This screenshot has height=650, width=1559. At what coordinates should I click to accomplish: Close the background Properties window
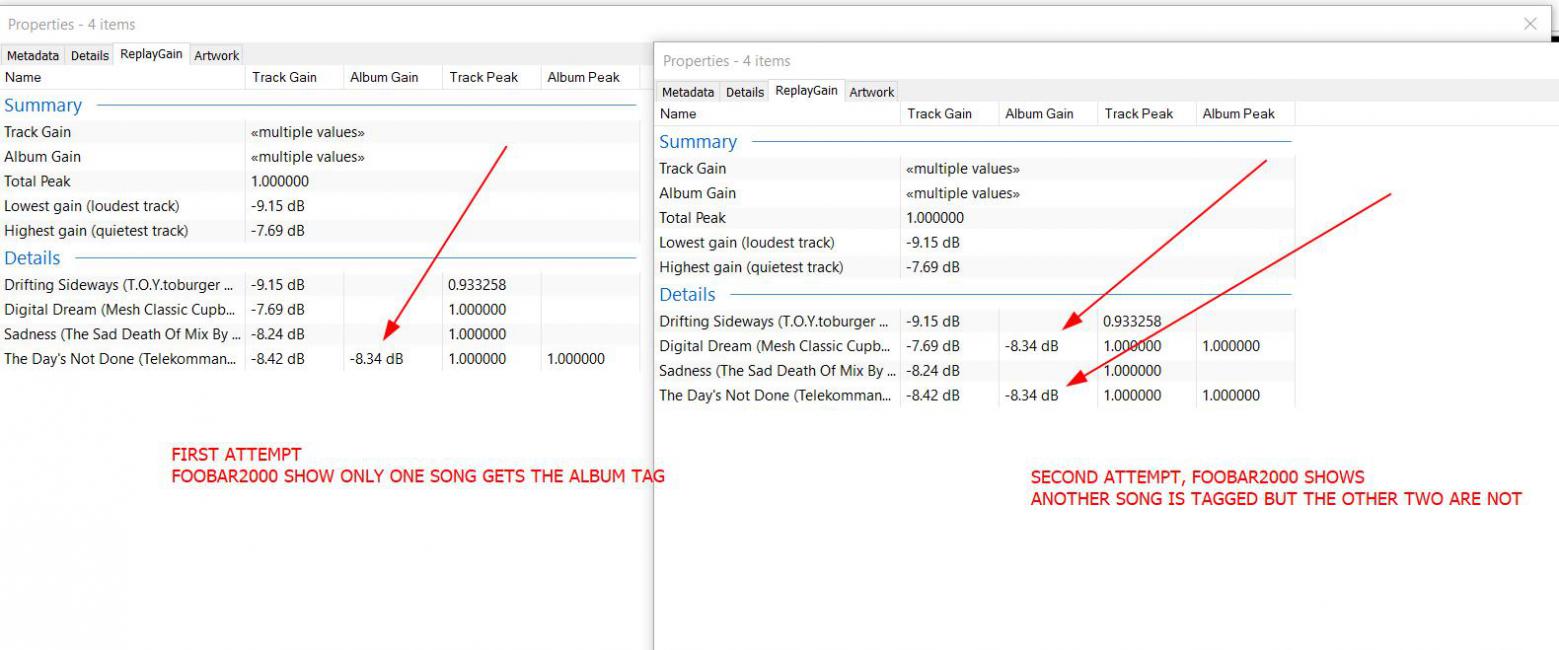1529,24
